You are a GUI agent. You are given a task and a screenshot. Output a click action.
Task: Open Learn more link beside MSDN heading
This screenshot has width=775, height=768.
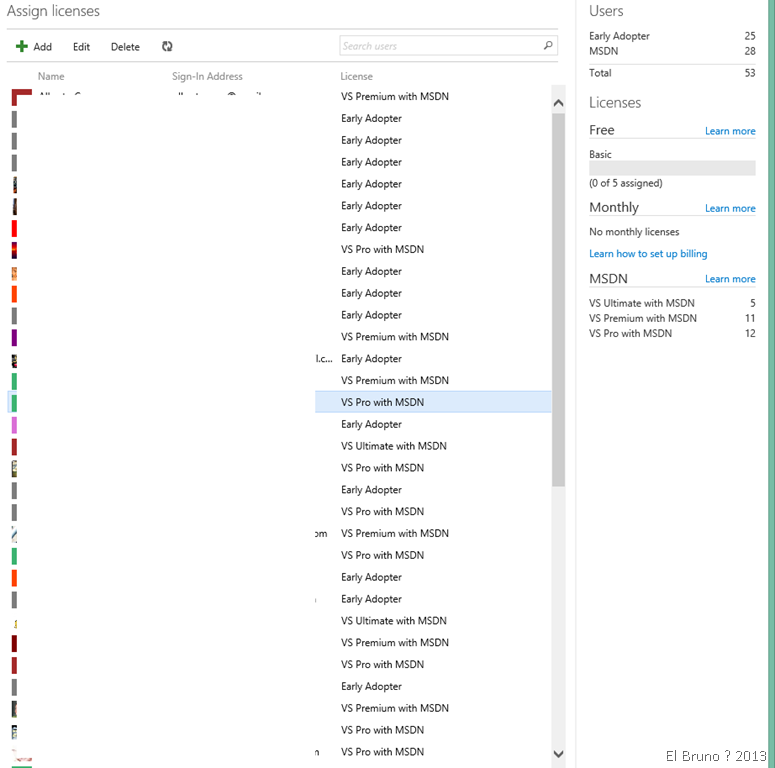(x=730, y=279)
